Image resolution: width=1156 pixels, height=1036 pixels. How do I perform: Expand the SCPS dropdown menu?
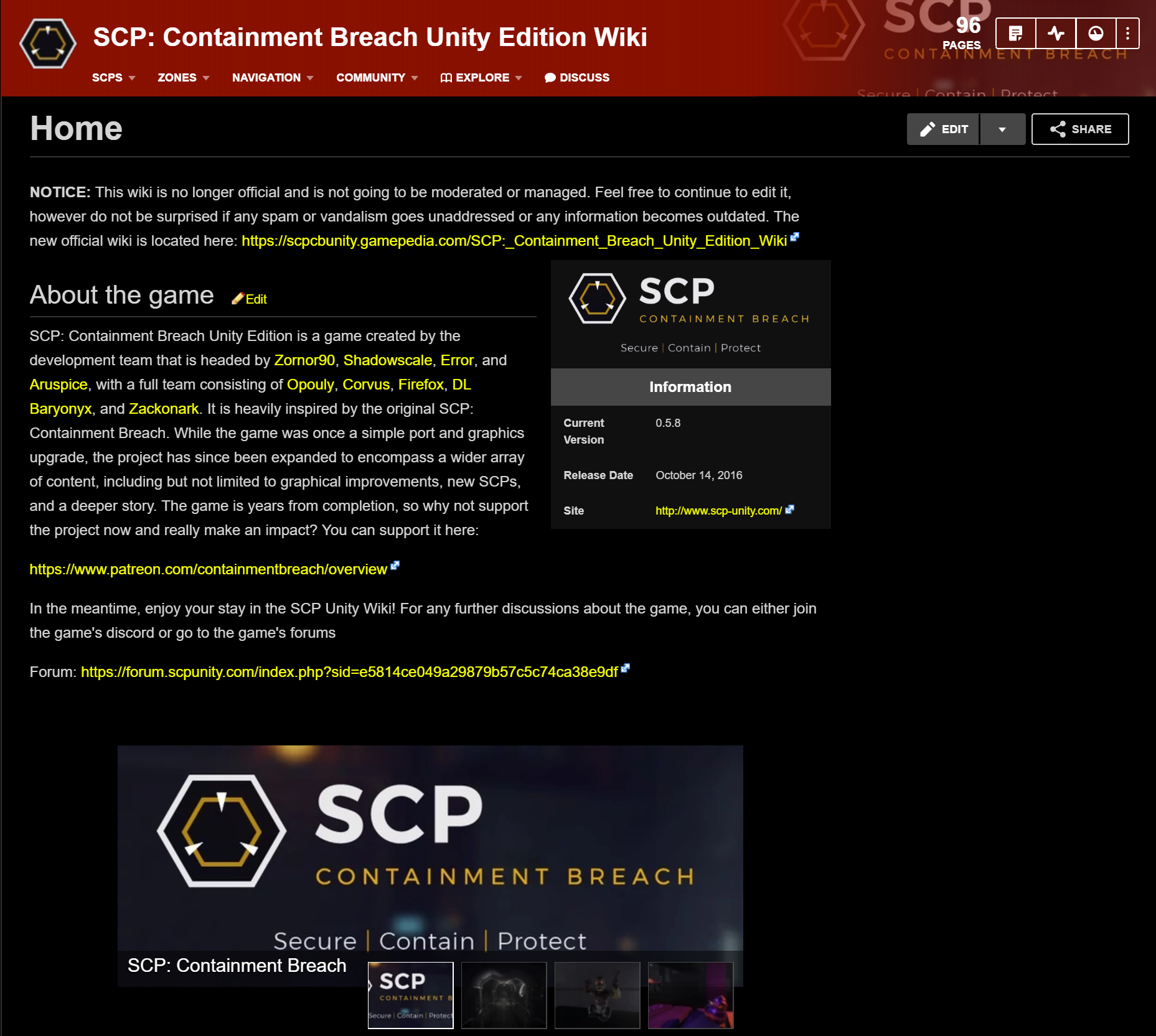tap(114, 78)
